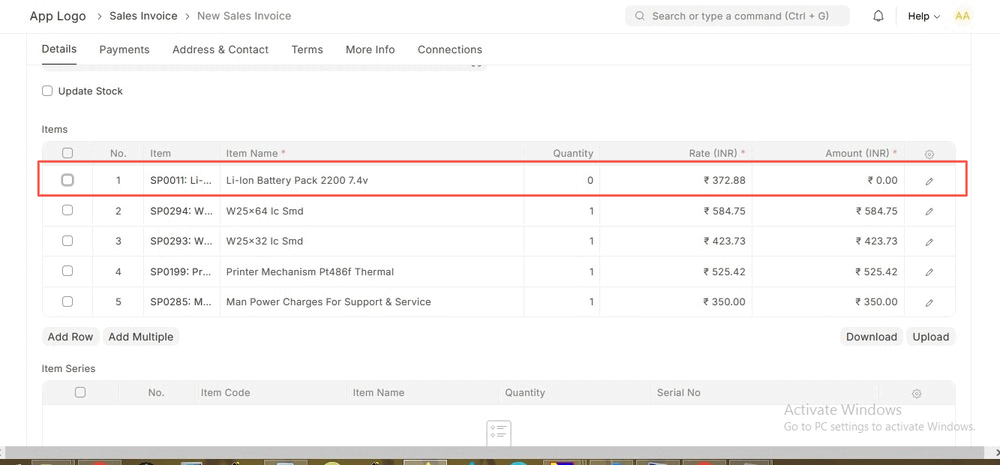Click Amount (INR) column header

point(861,153)
